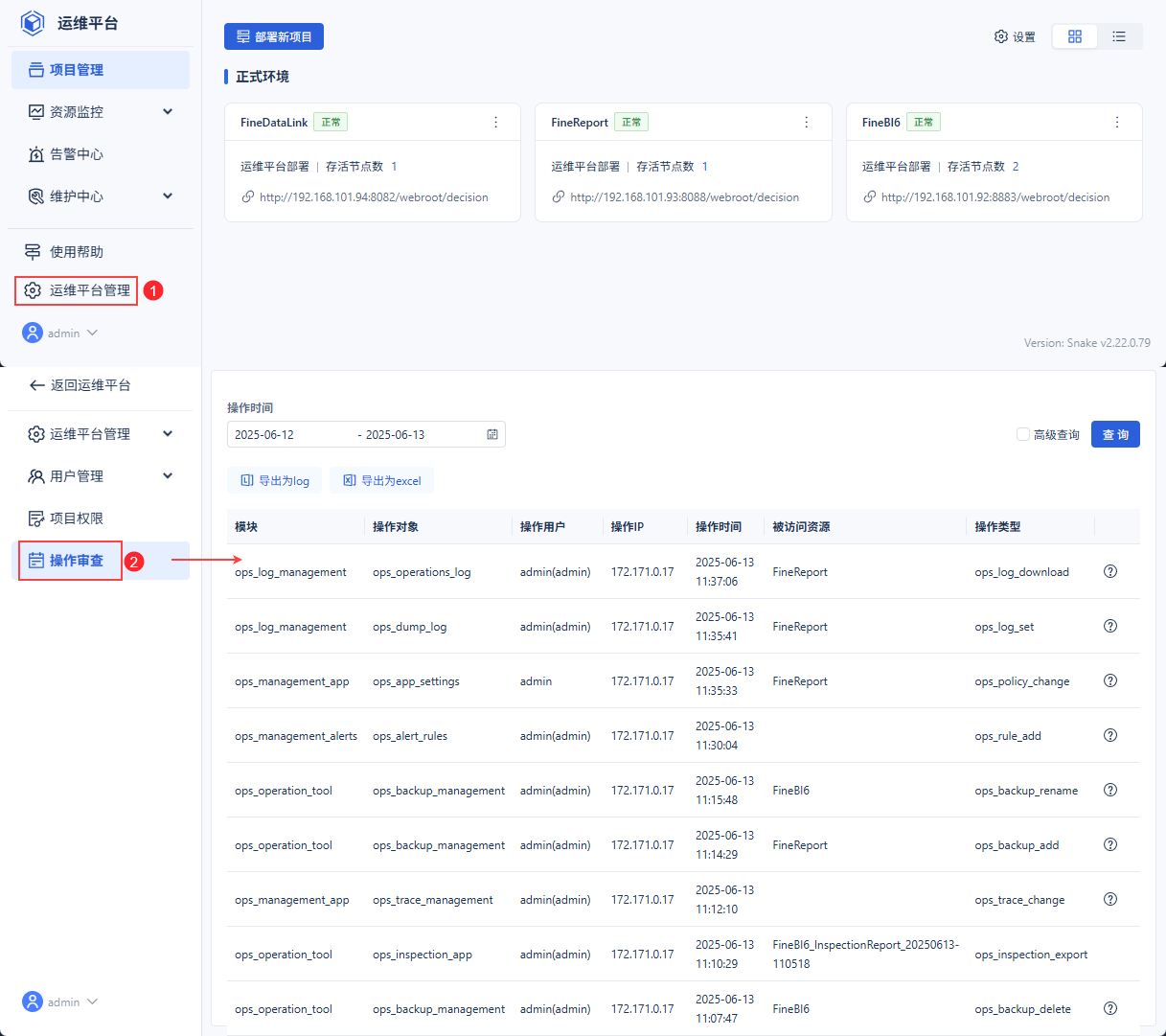Open FineReport card more-options menu

point(806,122)
